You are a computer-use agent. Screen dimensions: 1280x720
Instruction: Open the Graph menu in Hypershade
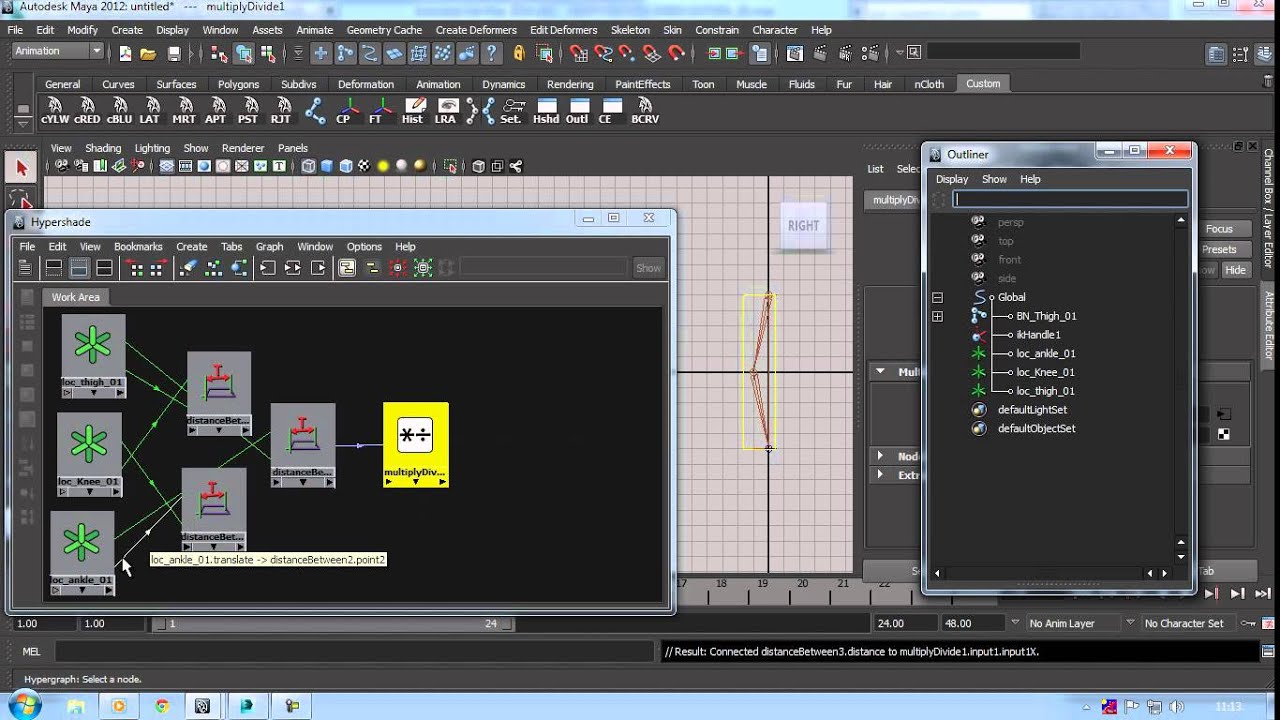(x=269, y=247)
